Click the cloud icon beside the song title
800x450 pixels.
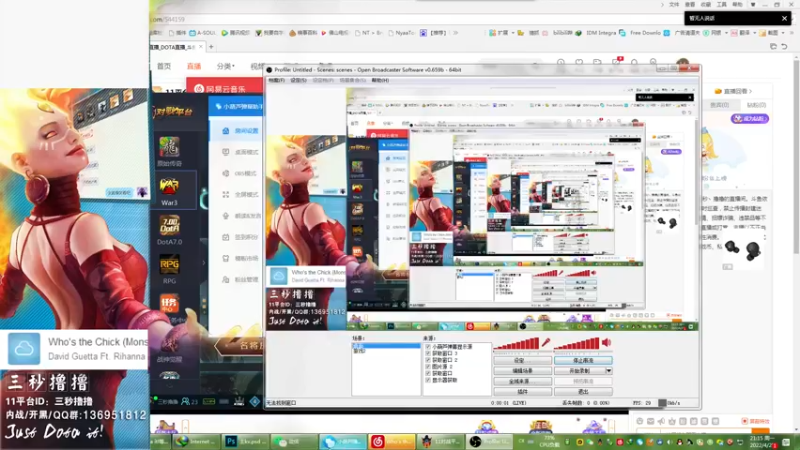click(x=24, y=349)
